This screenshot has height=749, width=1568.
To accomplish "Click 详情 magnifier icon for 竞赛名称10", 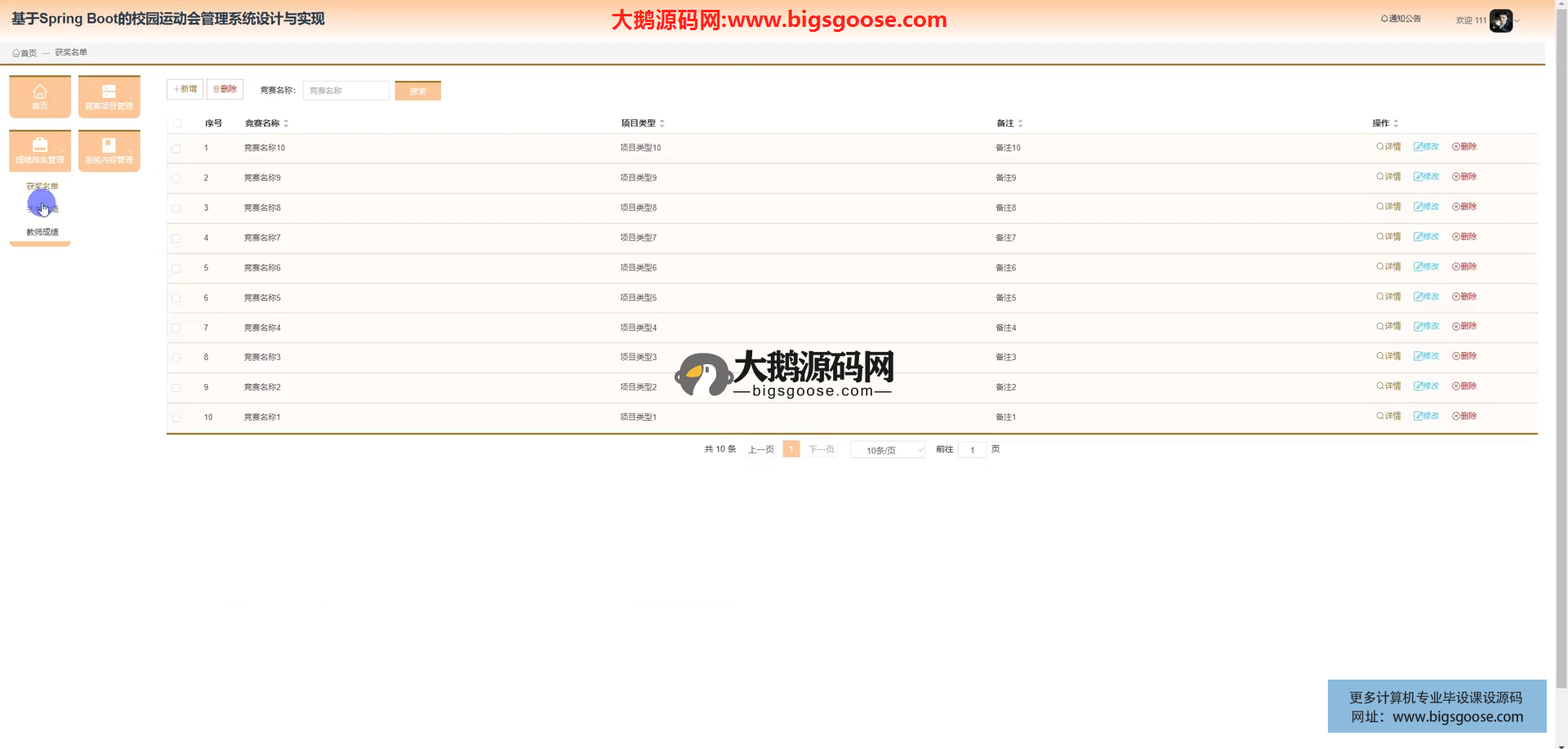I will [1380, 147].
